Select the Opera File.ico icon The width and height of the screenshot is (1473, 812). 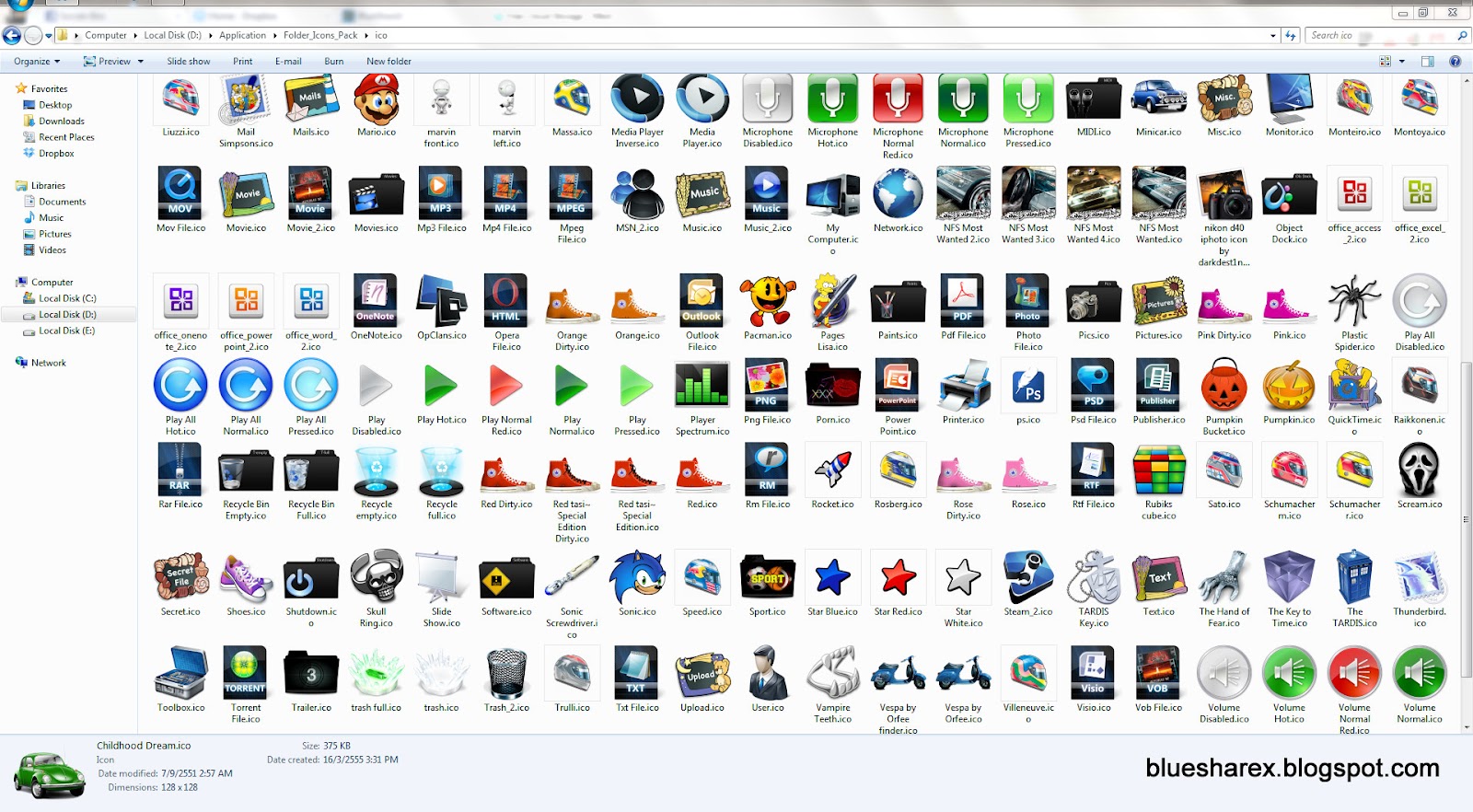(x=506, y=300)
